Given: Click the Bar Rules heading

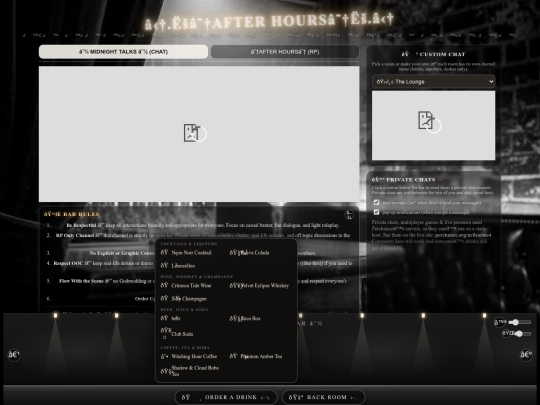Looking at the screenshot, I should tap(72, 214).
